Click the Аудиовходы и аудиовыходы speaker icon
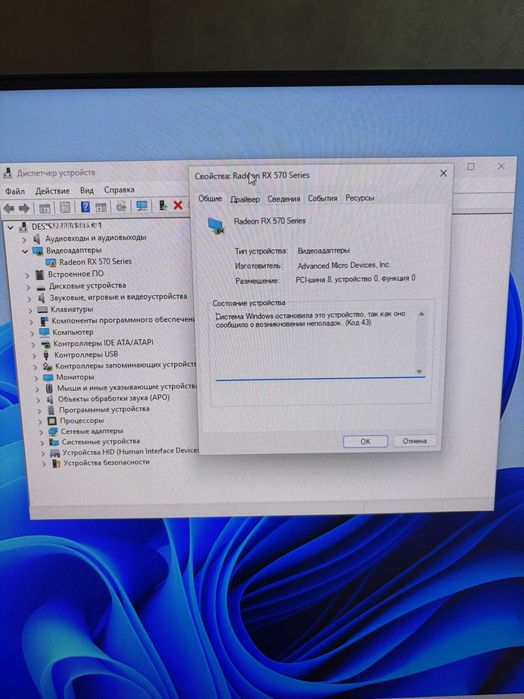The width and height of the screenshot is (524, 699). tap(37, 239)
